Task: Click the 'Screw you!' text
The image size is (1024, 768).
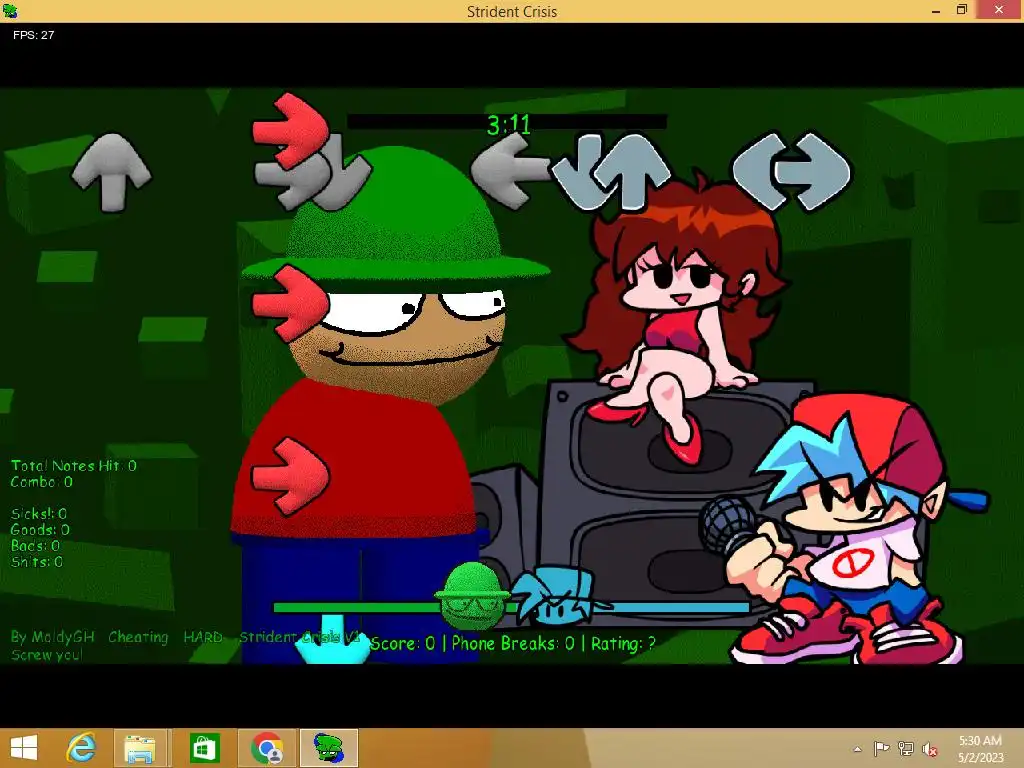Action: click(46, 654)
